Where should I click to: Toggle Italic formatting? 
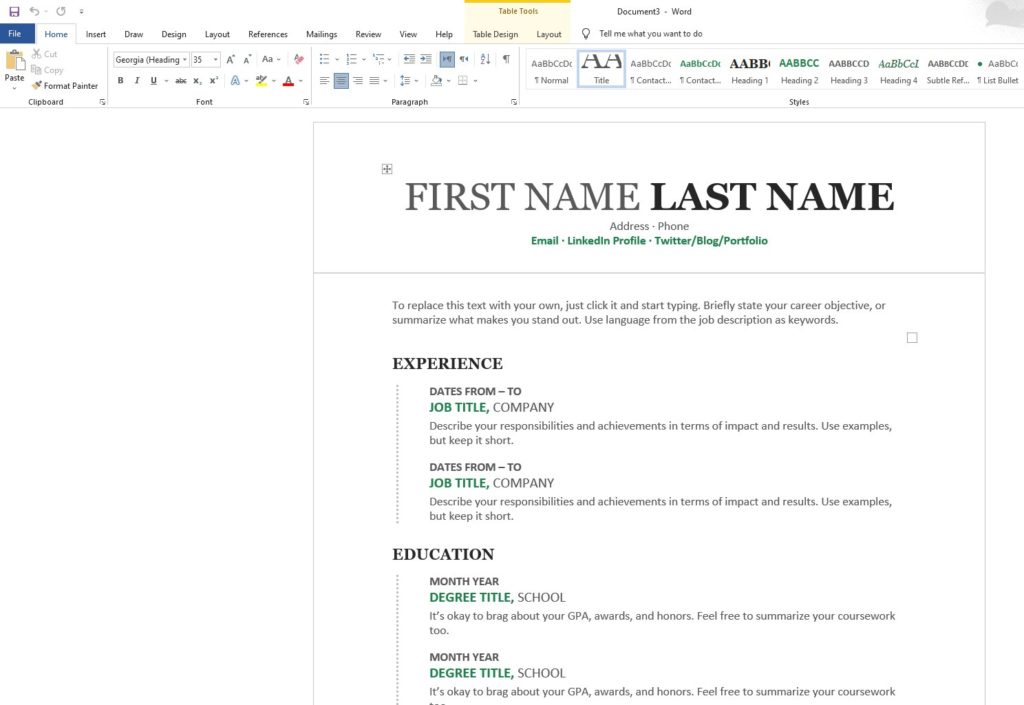[x=136, y=81]
